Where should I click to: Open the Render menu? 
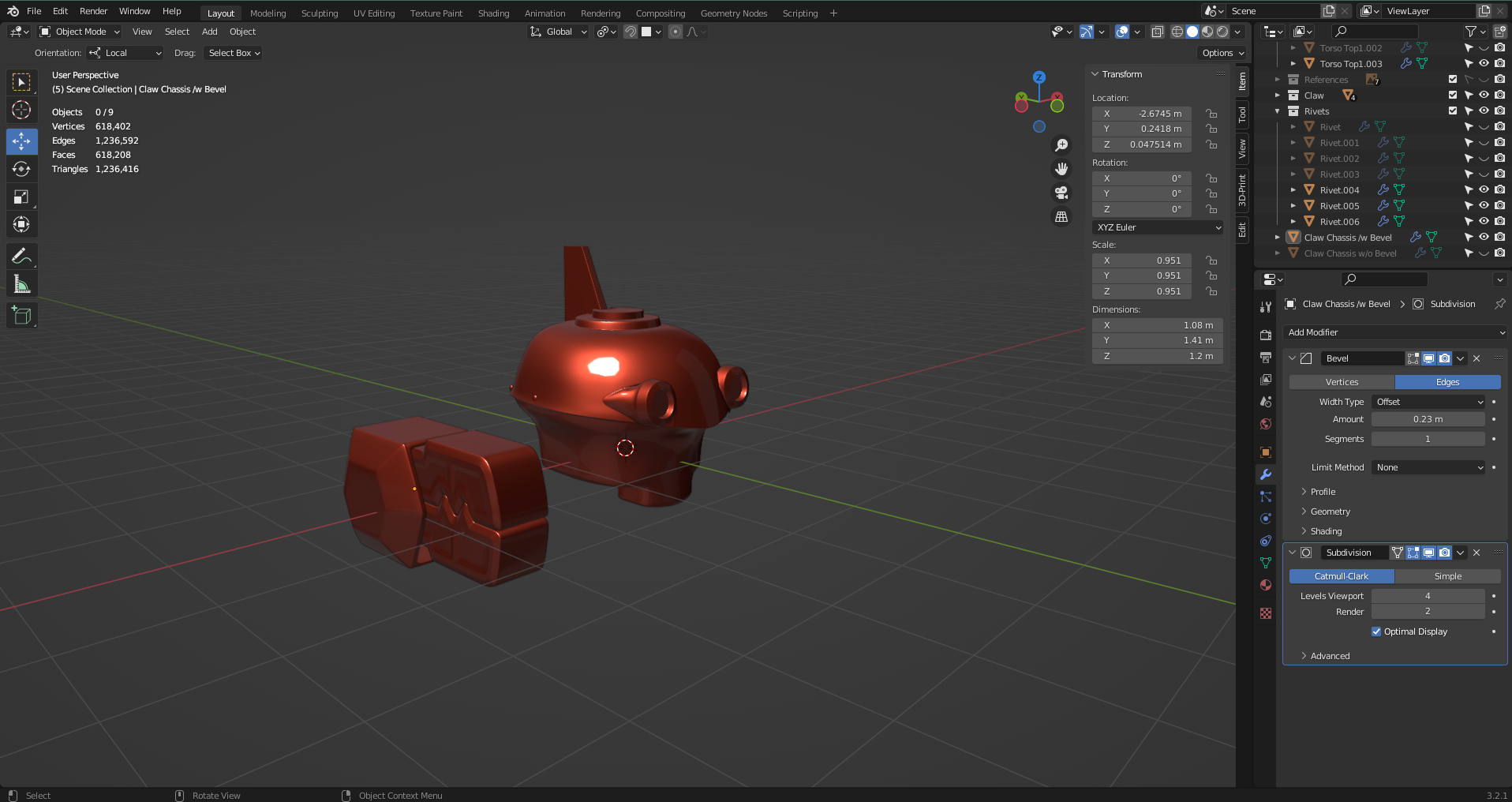click(x=93, y=11)
